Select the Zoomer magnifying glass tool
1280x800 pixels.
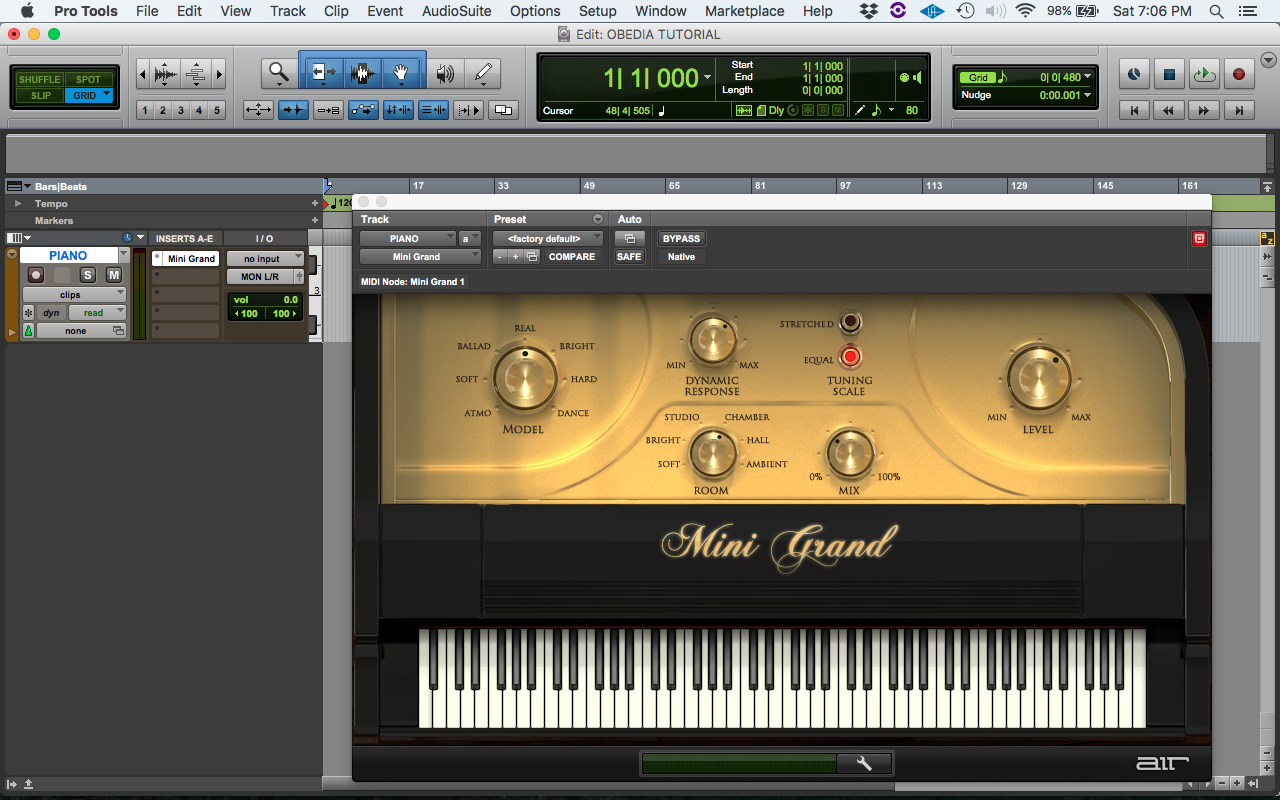coord(279,73)
